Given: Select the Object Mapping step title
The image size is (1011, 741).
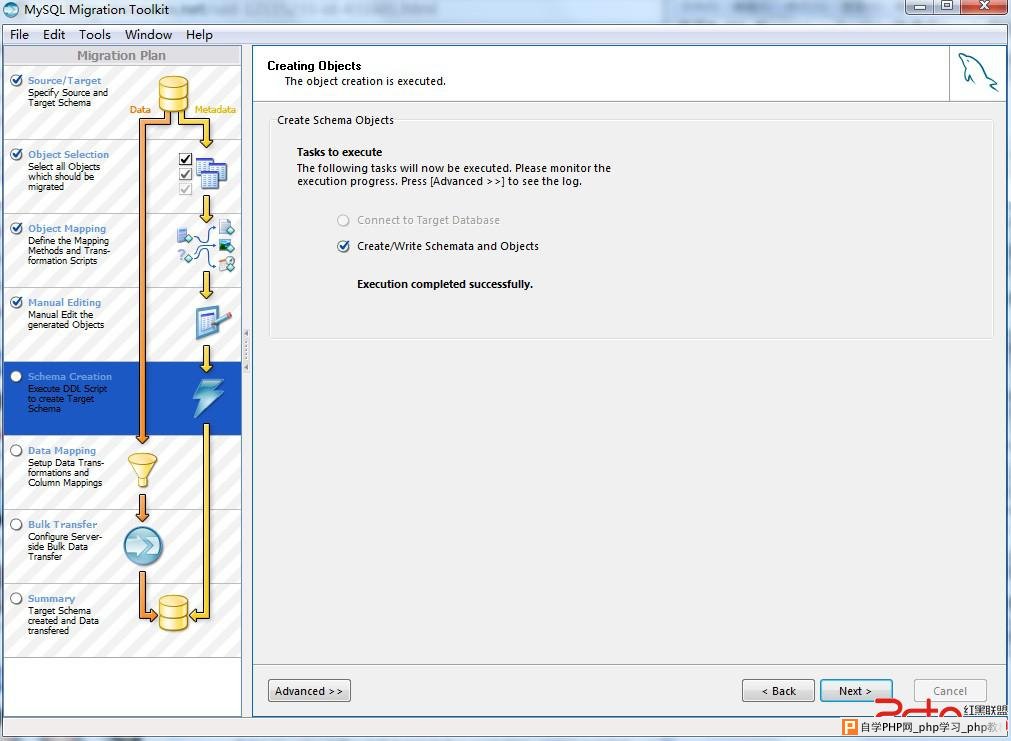Looking at the screenshot, I should pyautogui.click(x=67, y=228).
